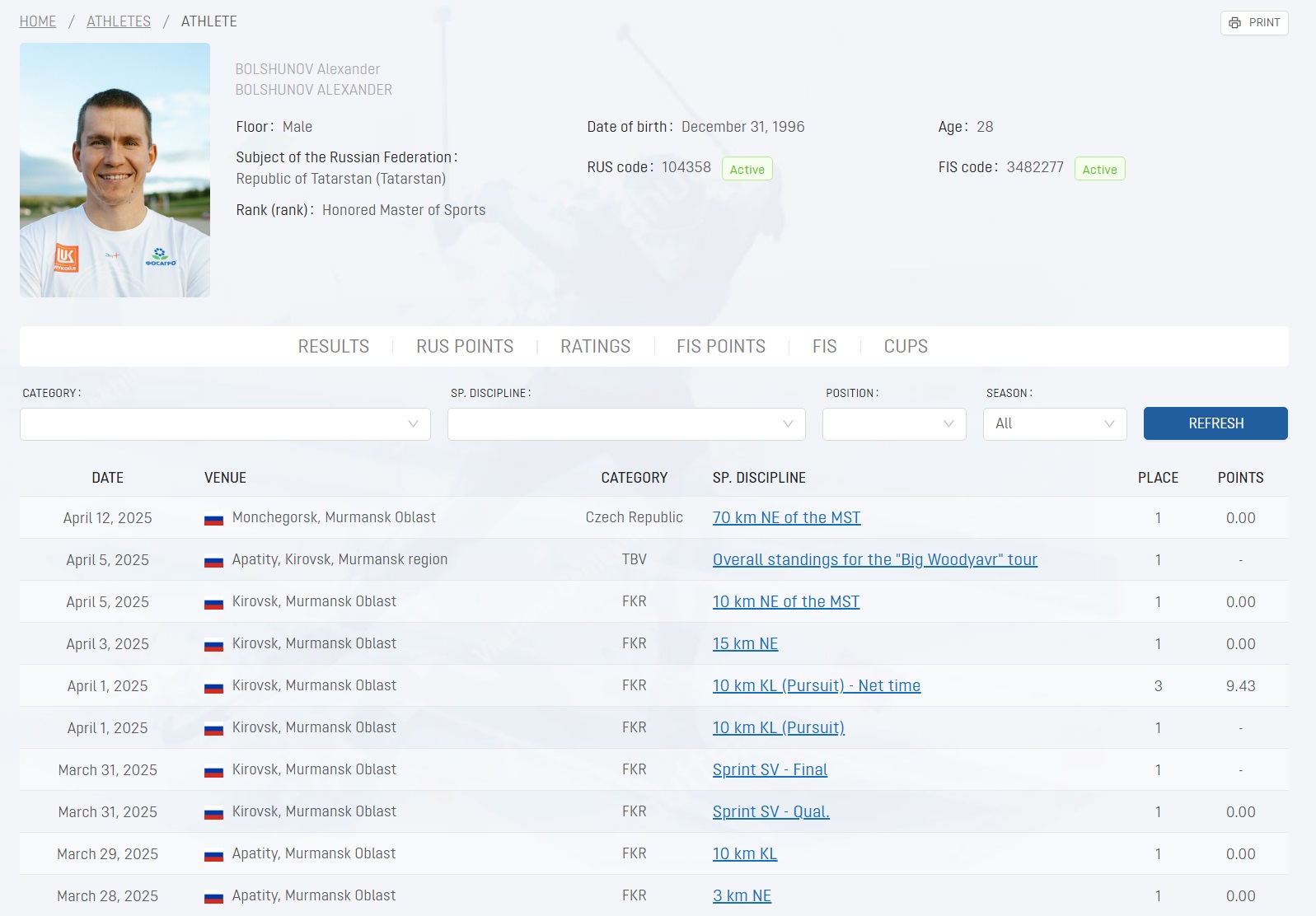The image size is (1316, 916).
Task: Click the Print button label
Action: click(1264, 23)
